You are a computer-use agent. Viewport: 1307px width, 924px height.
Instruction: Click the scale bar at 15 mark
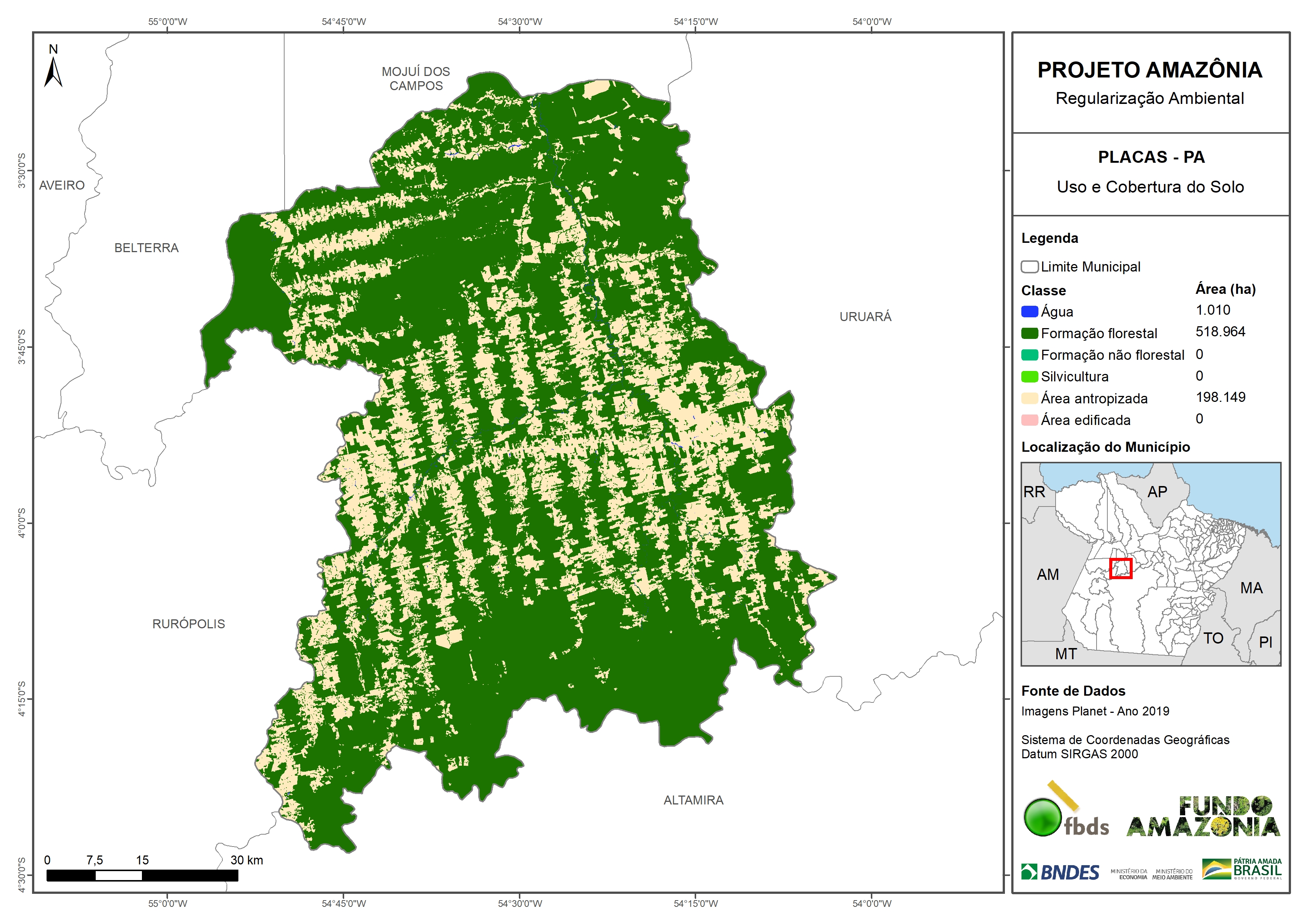coord(142,875)
